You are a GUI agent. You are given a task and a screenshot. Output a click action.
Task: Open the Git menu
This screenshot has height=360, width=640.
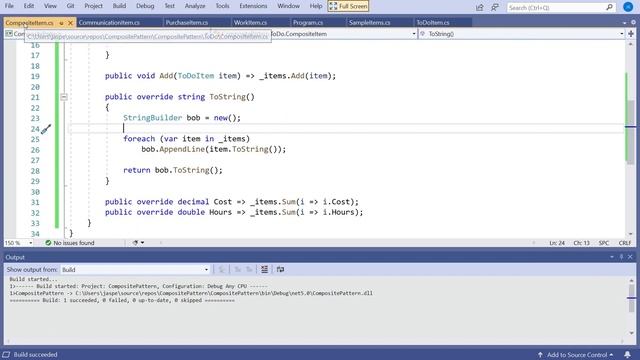pos(70,6)
